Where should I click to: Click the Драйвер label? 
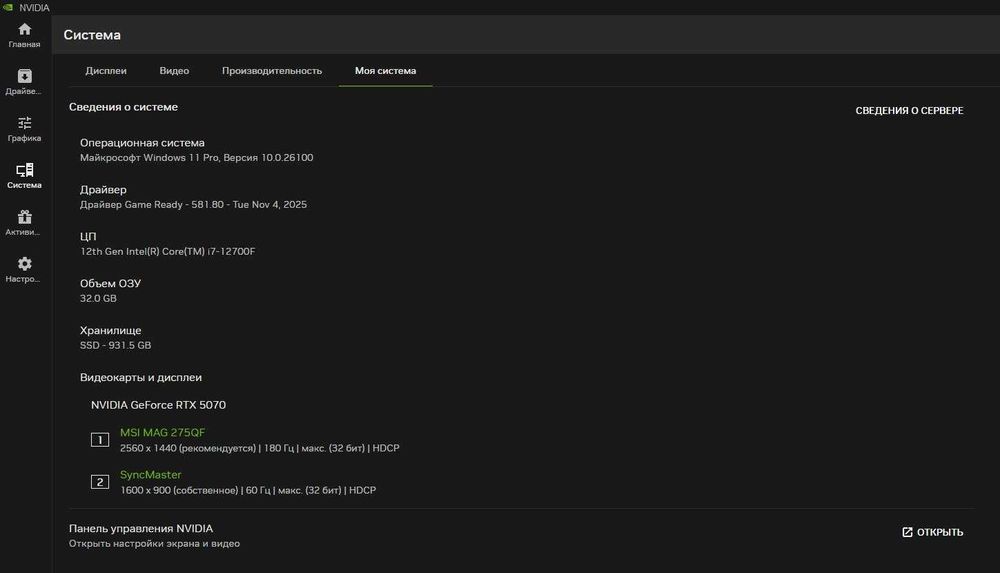pos(103,190)
